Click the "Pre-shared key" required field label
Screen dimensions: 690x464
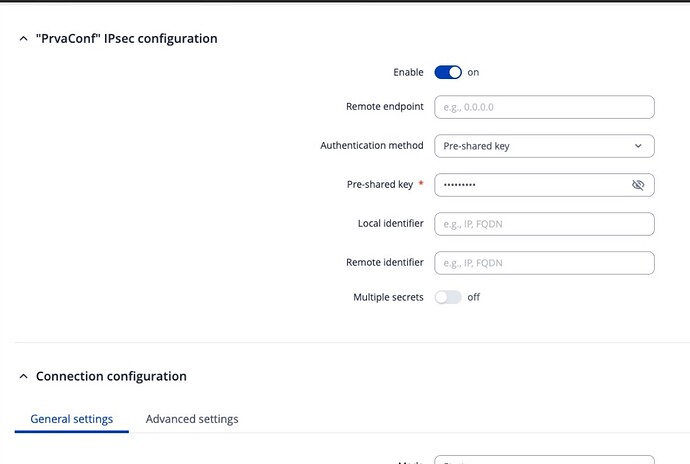[x=379, y=185]
